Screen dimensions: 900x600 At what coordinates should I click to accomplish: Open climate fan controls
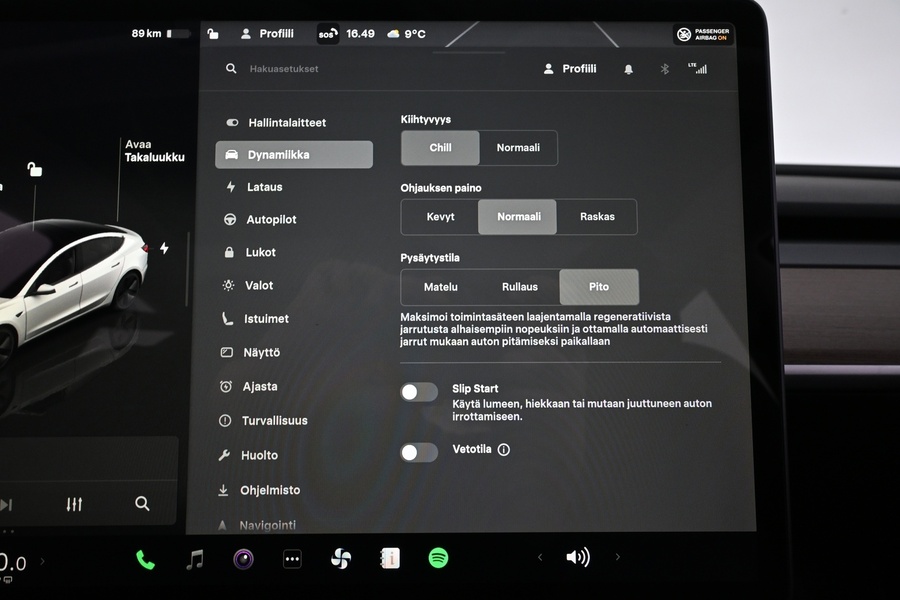click(341, 558)
